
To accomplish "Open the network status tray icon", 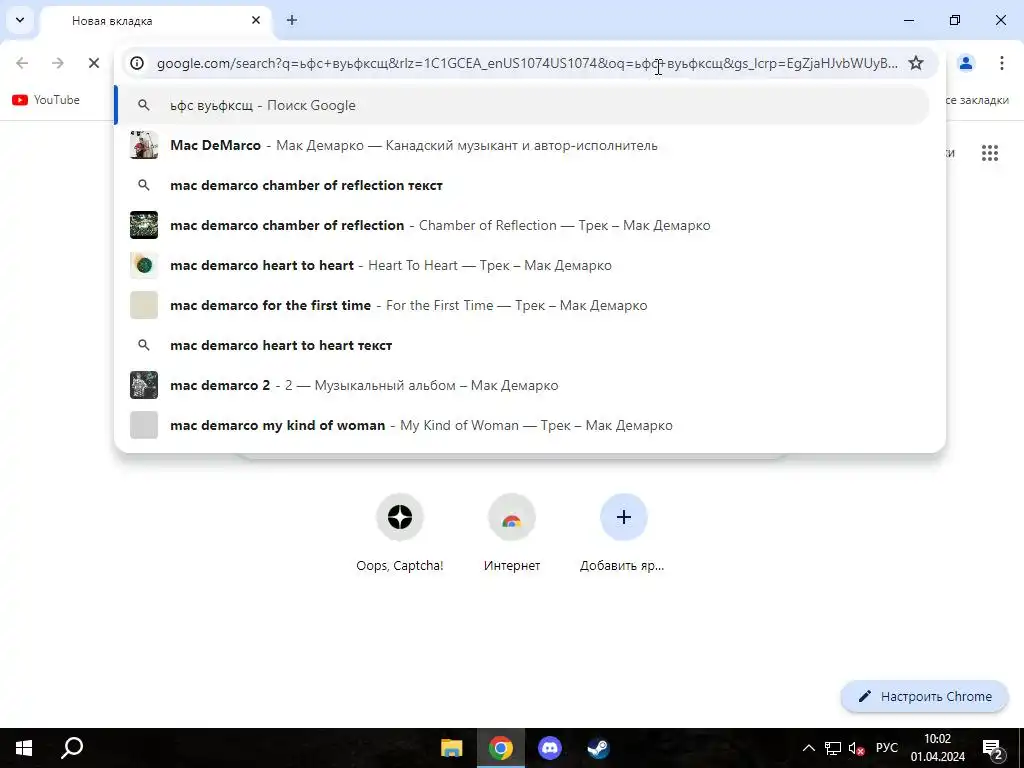I will [x=833, y=748].
